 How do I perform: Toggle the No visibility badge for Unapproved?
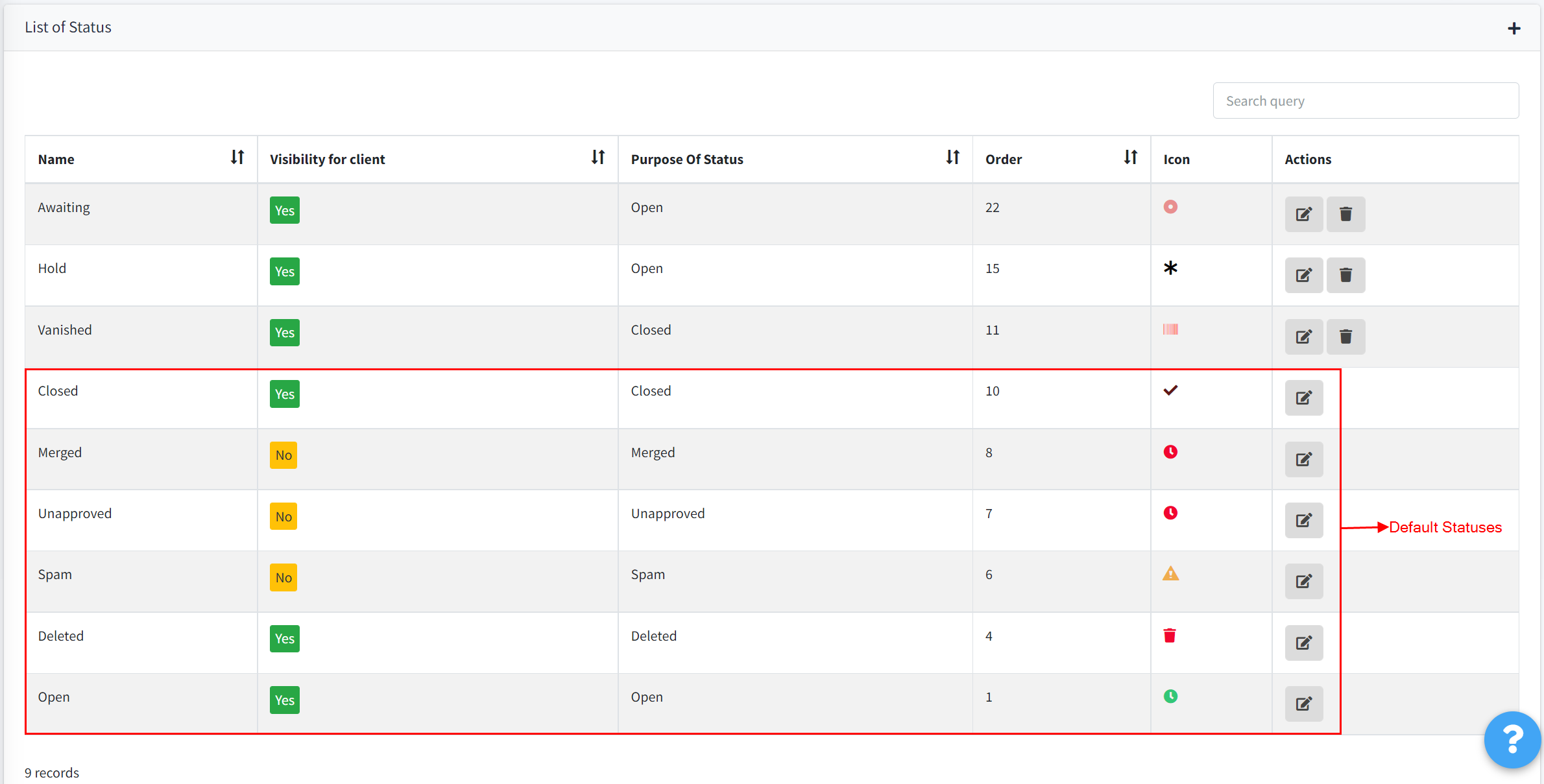pos(283,516)
